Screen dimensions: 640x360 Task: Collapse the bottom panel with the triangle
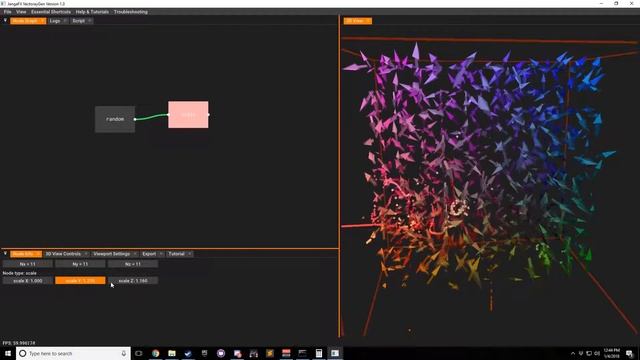(x=5, y=253)
